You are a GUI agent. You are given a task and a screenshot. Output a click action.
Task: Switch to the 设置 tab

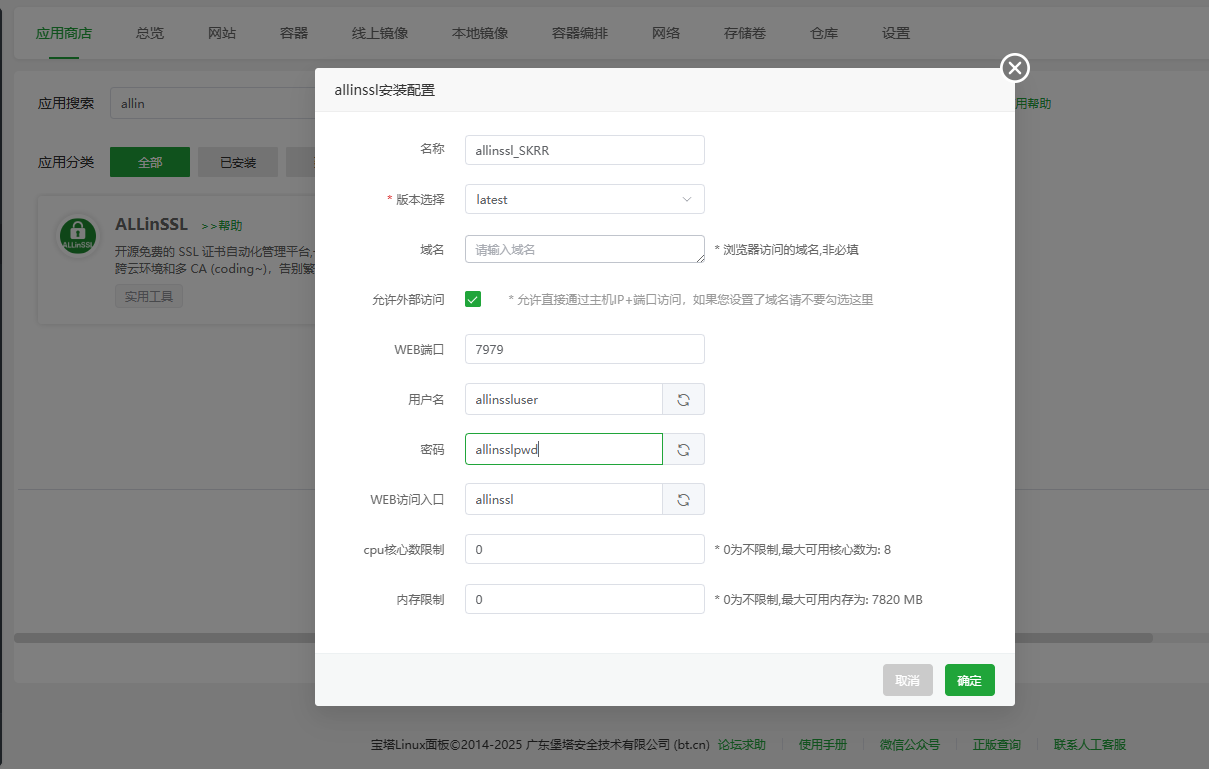click(896, 33)
